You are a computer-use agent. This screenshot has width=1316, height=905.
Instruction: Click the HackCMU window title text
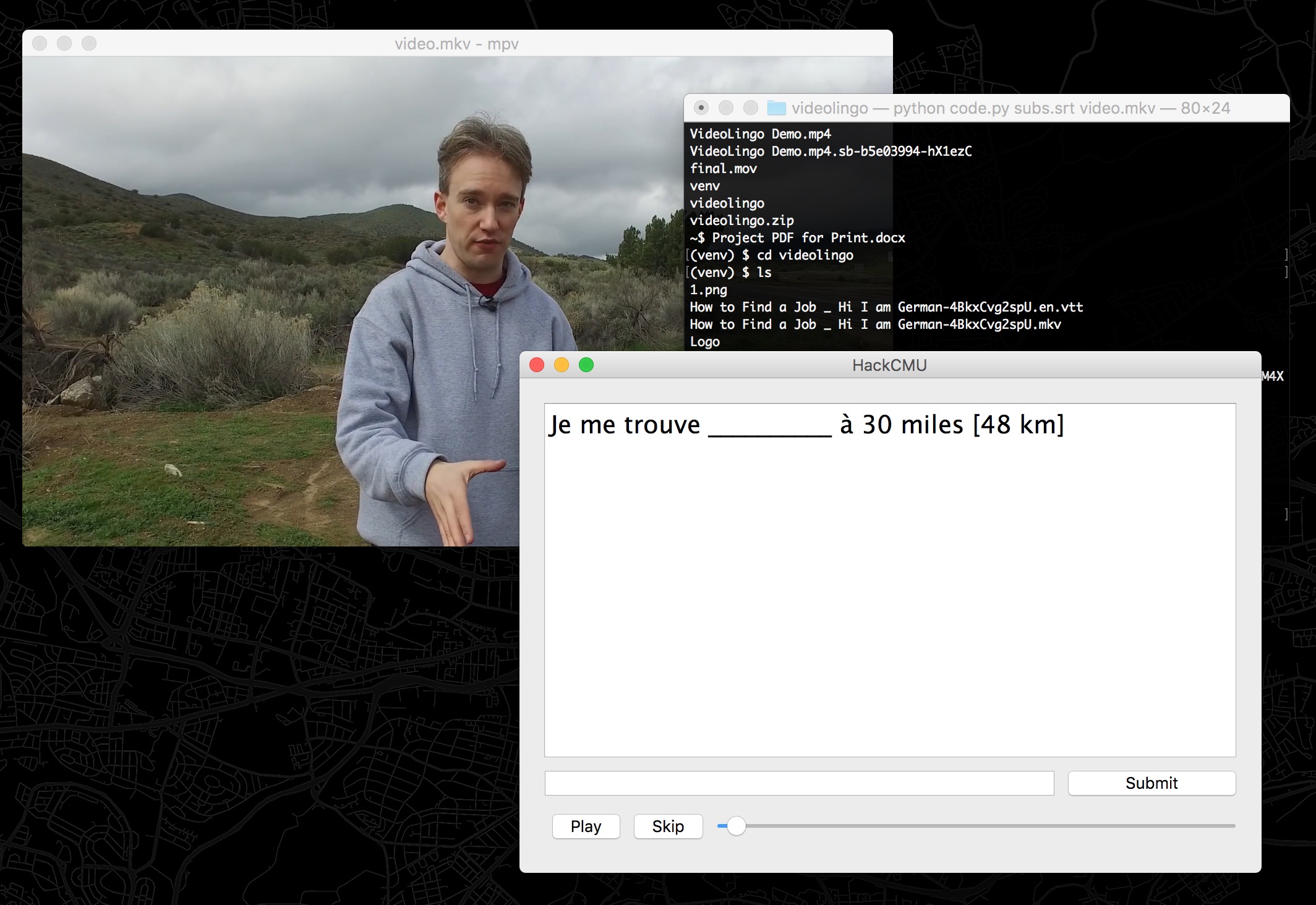[889, 365]
